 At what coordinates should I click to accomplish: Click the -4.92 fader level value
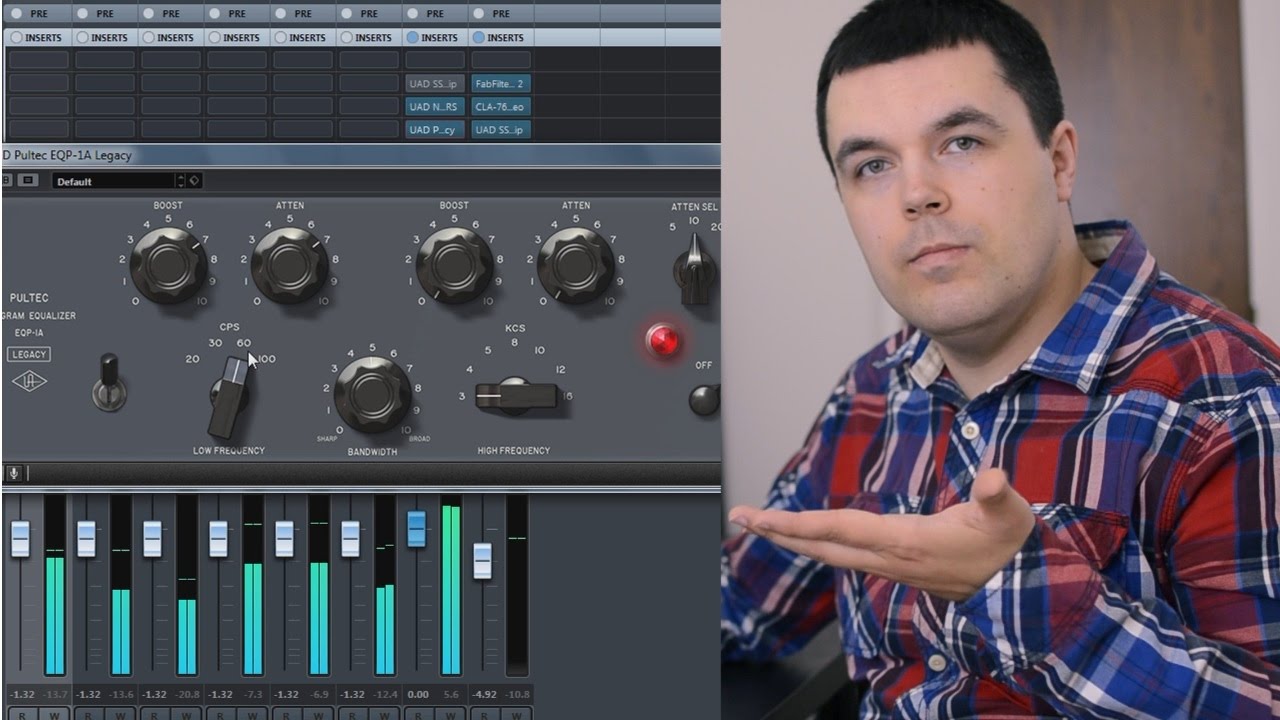point(485,694)
